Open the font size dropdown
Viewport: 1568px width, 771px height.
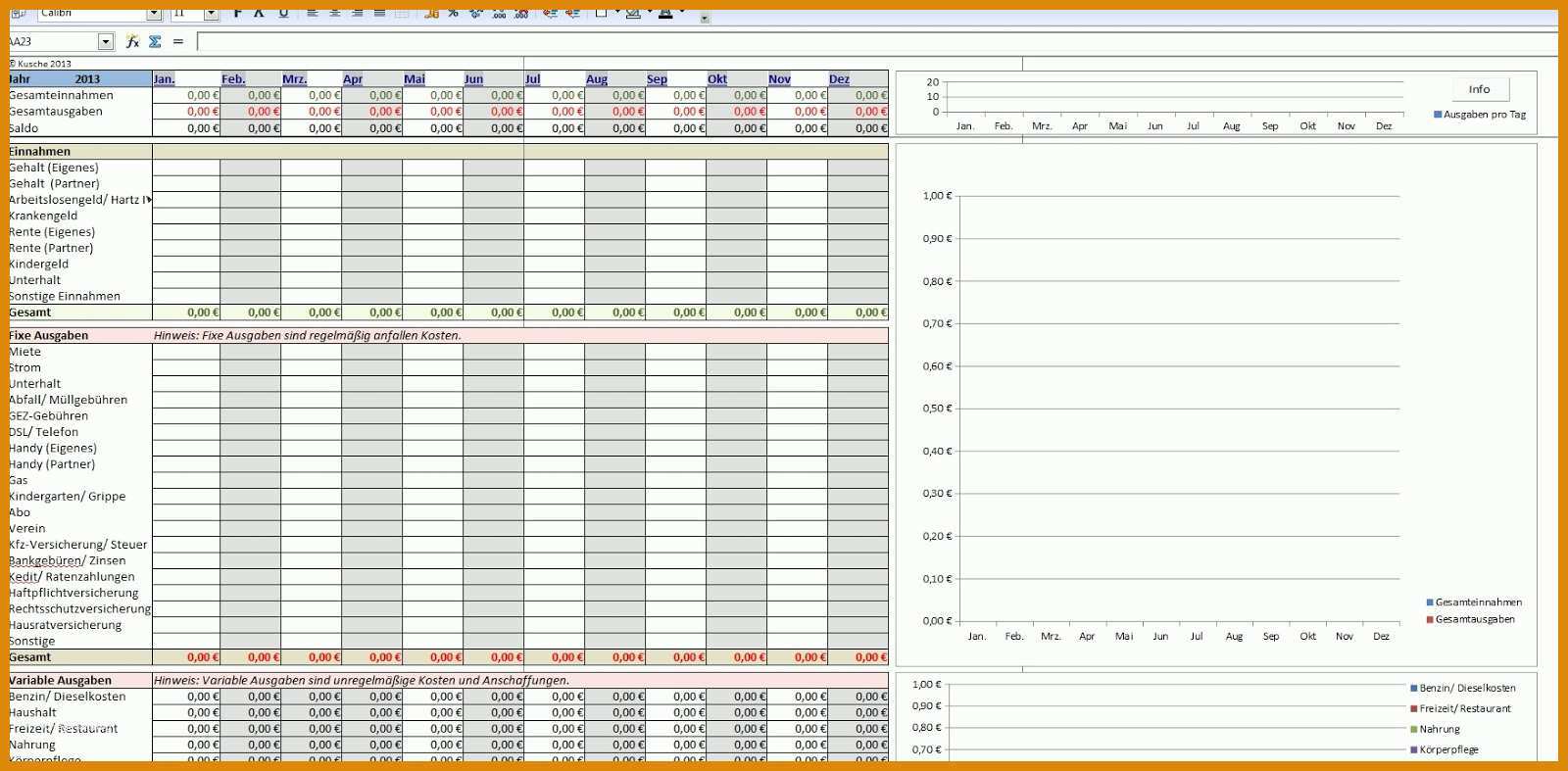pyautogui.click(x=211, y=14)
